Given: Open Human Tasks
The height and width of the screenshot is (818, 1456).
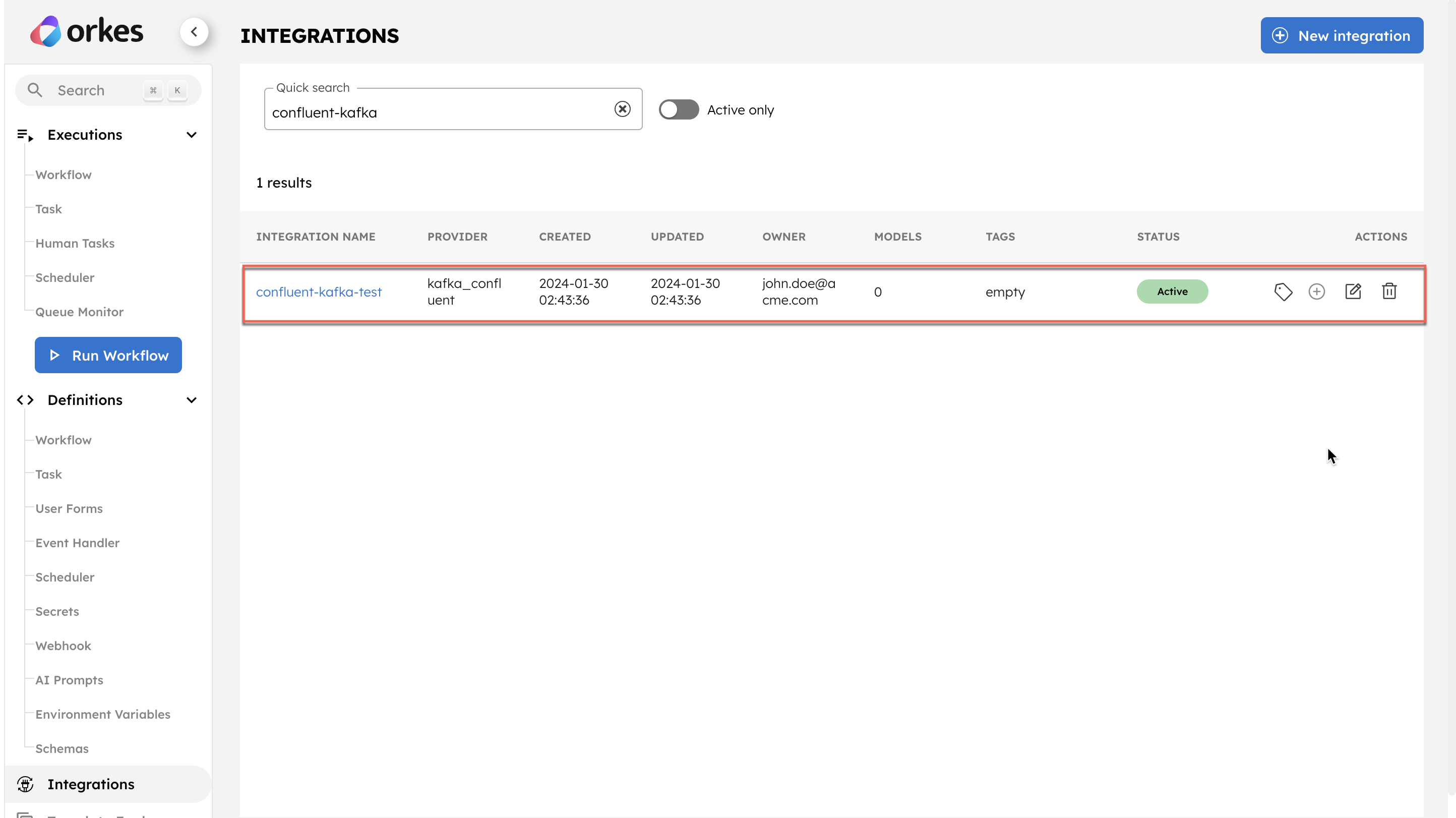Looking at the screenshot, I should (75, 243).
